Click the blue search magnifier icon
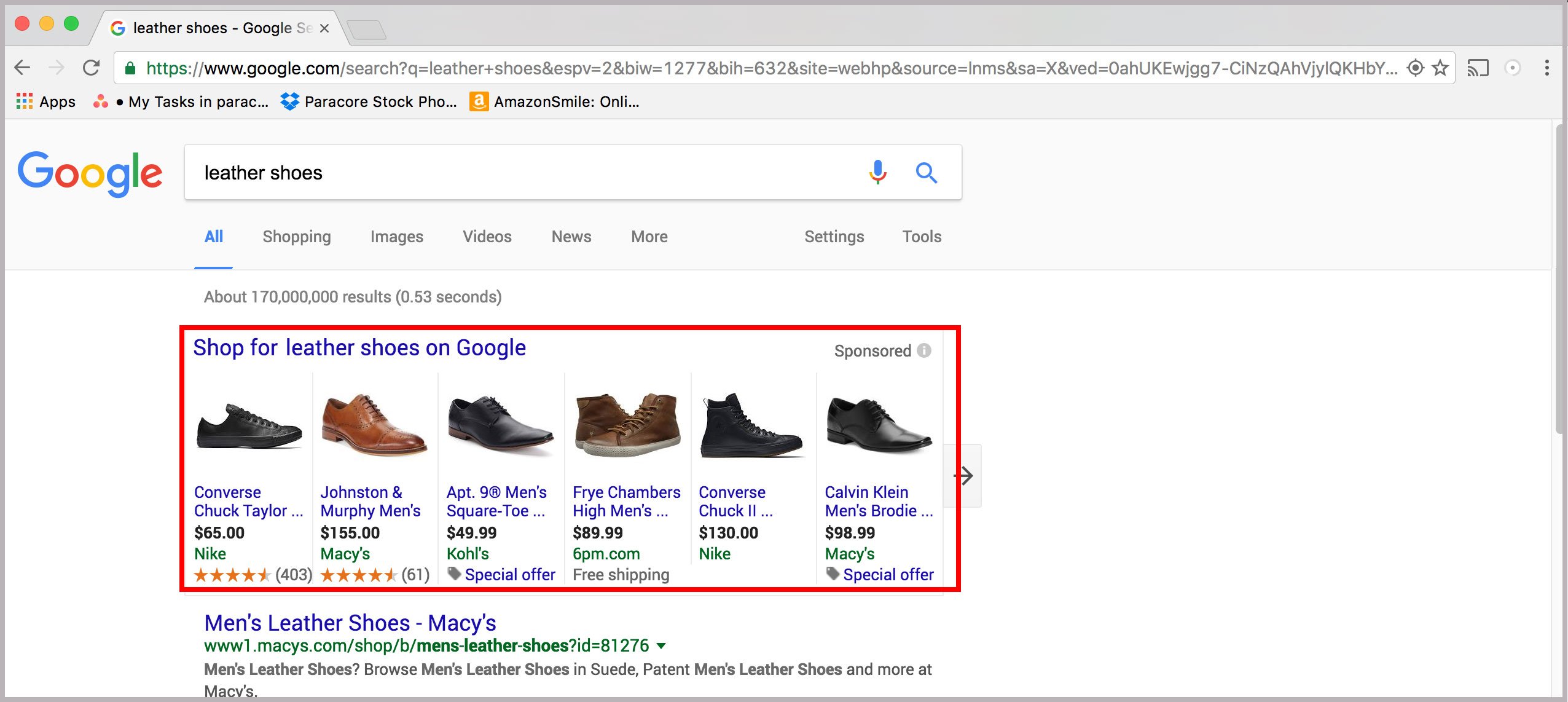Screen dimensions: 1568x702 (927, 173)
